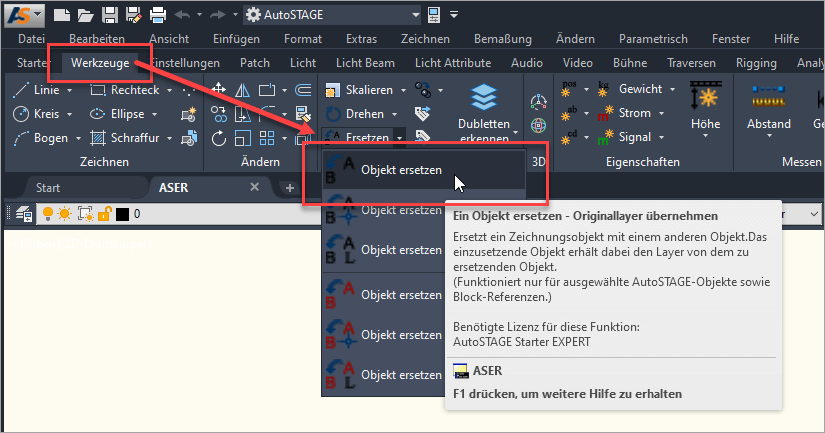Expand the Schraffur dropdown arrow
The image size is (825, 433).
[169, 138]
